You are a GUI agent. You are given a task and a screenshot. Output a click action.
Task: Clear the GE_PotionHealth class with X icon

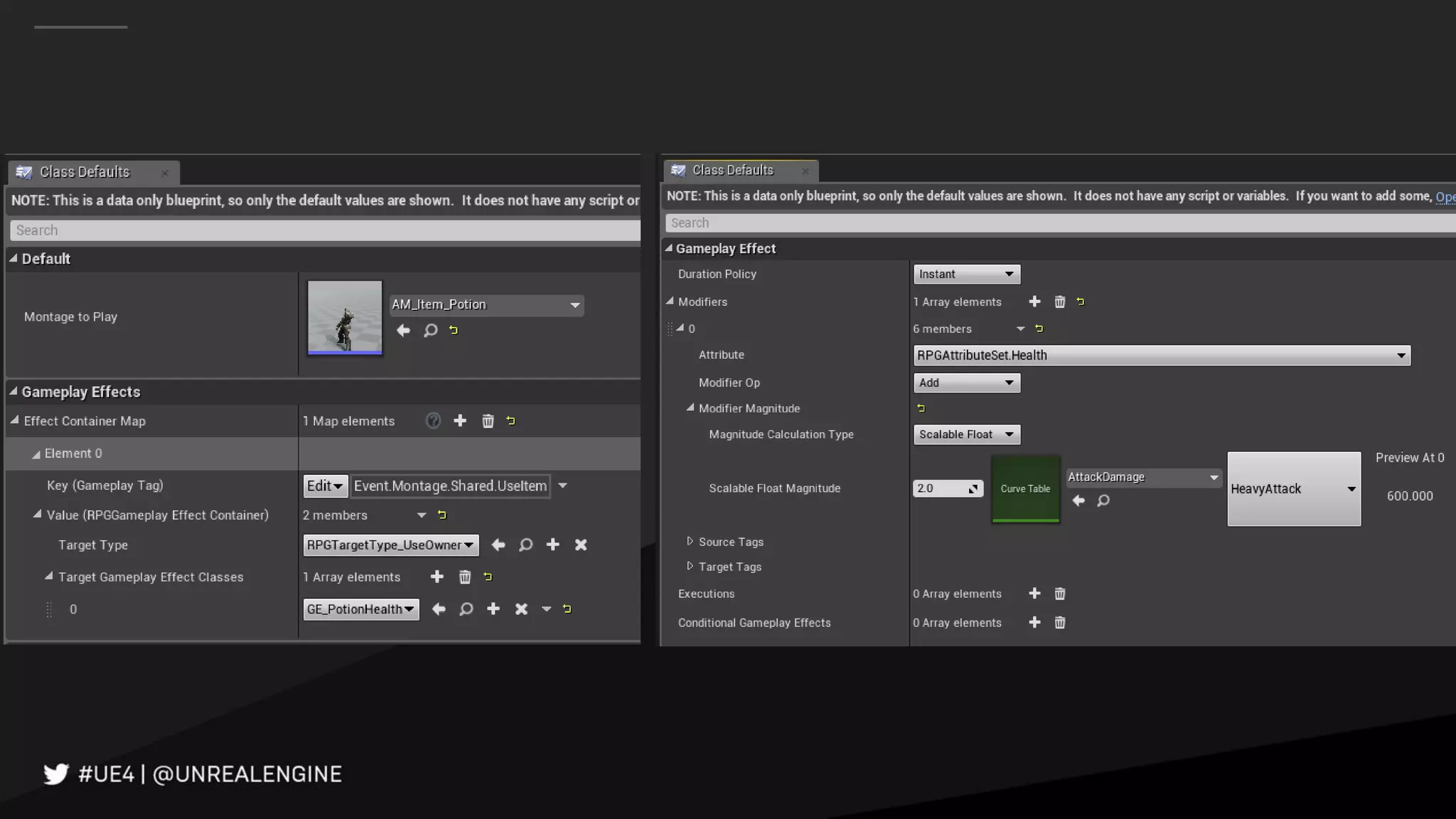[x=521, y=609]
